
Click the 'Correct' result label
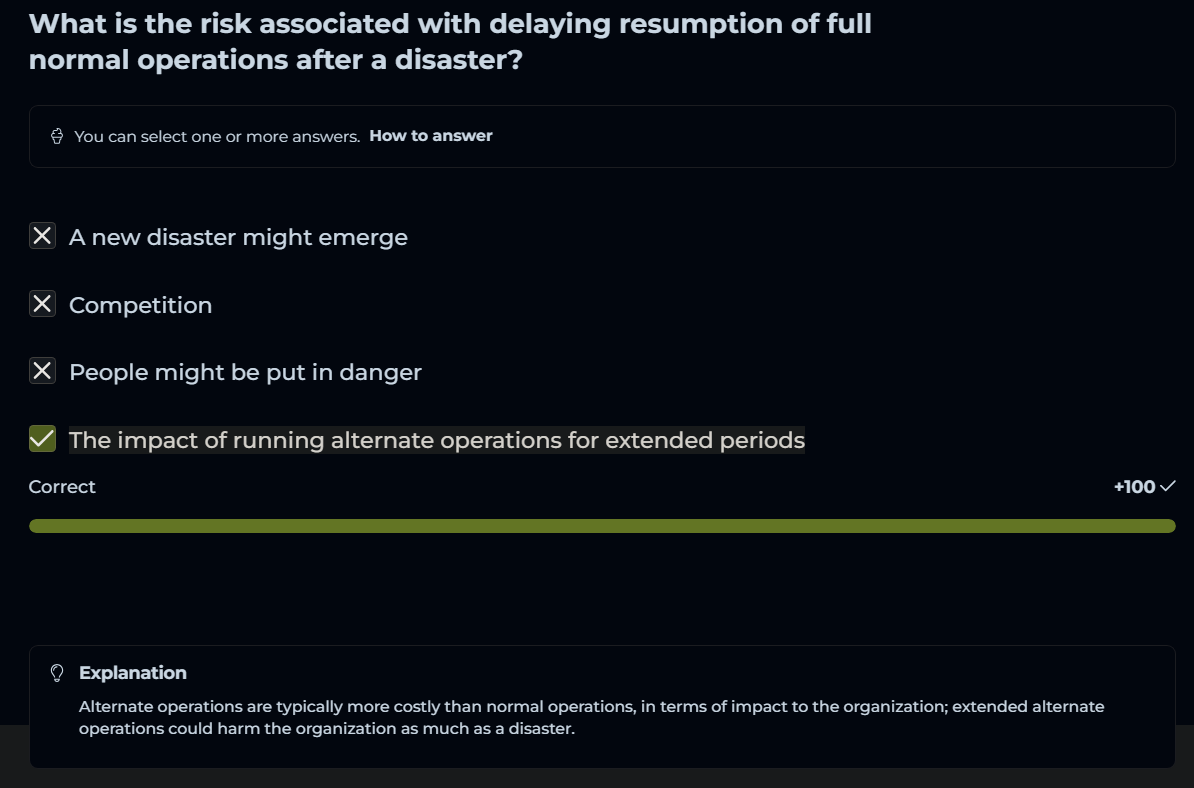(62, 487)
